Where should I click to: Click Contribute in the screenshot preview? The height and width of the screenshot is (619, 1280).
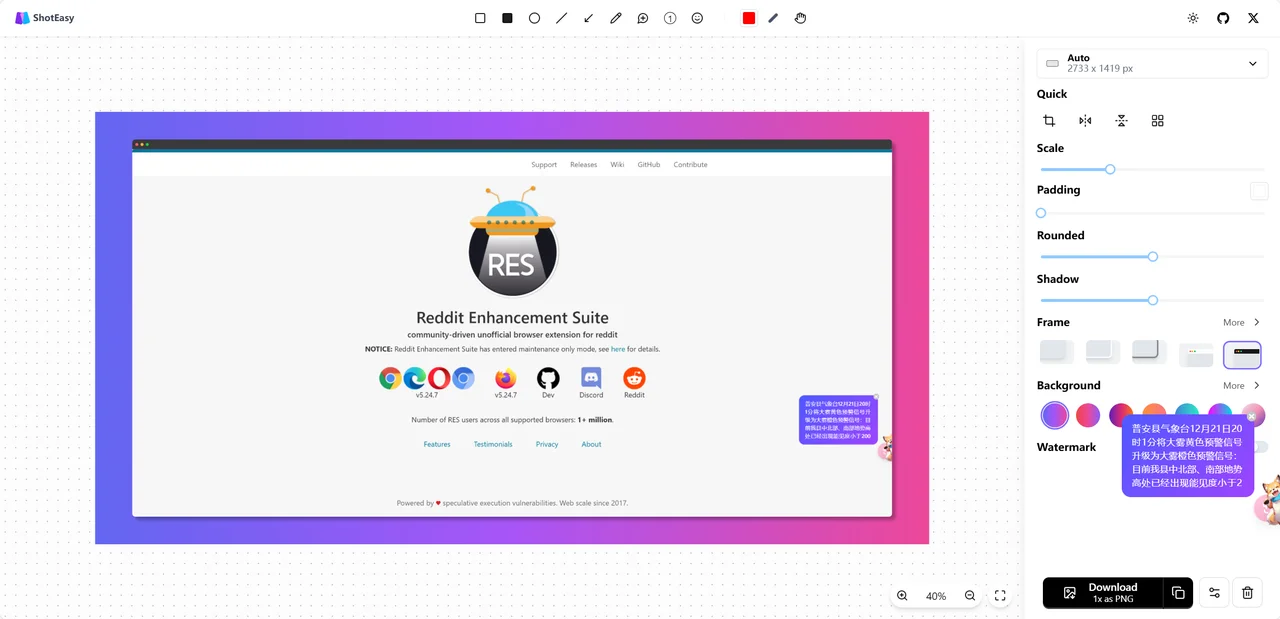click(x=690, y=165)
